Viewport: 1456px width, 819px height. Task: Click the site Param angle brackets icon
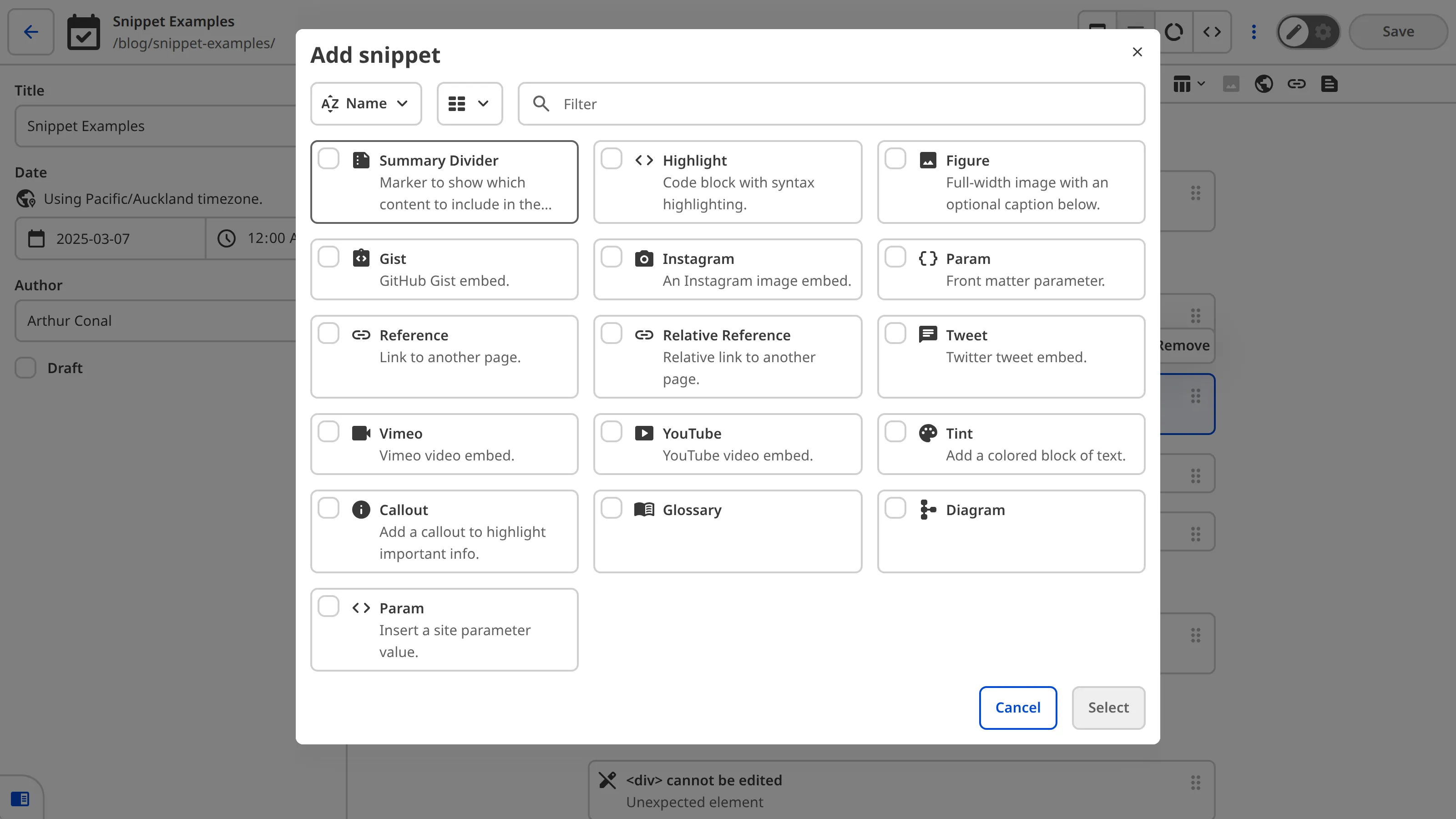click(x=361, y=607)
